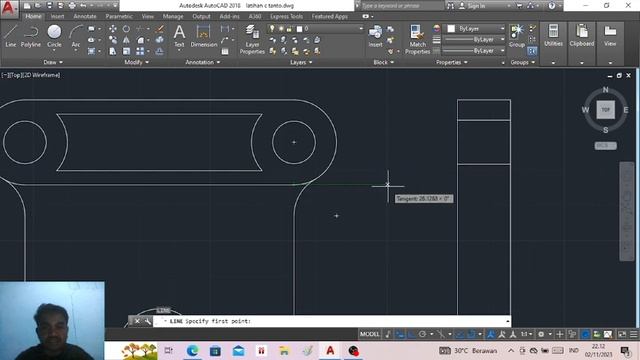Expand the Block panel
This screenshot has height=360, width=640.
coord(384,62)
